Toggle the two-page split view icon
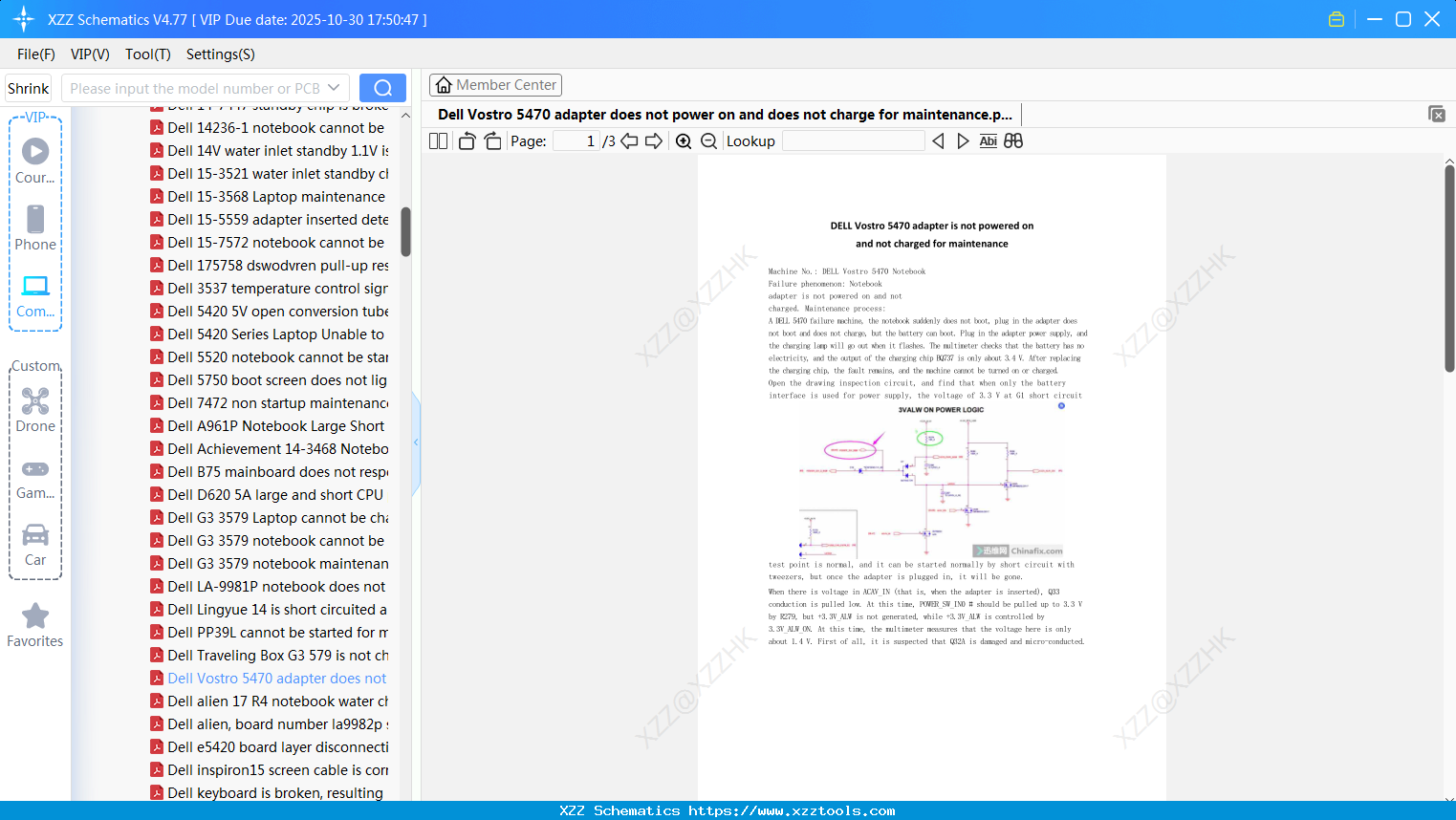The width and height of the screenshot is (1456, 820). point(439,141)
